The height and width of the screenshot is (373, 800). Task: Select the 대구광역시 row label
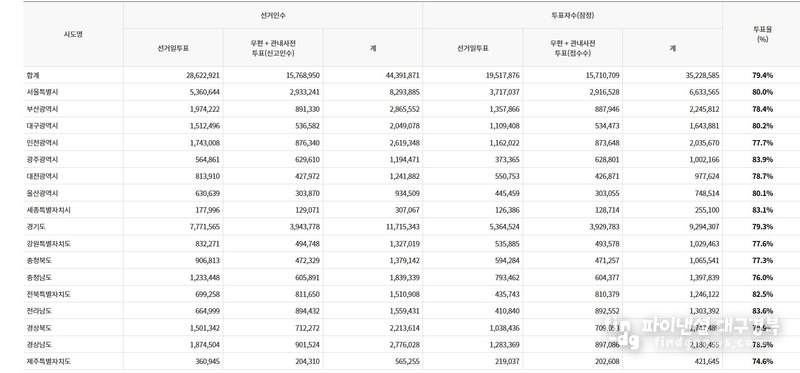coord(42,126)
